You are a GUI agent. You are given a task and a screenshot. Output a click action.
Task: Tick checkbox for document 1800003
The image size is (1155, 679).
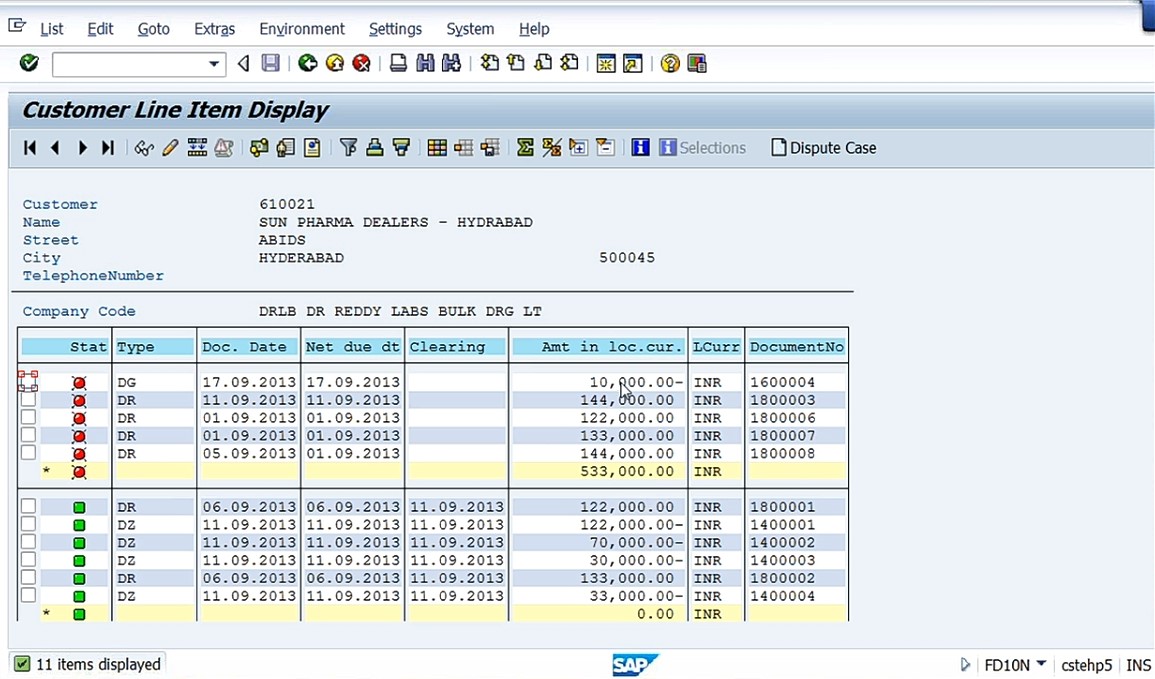[x=28, y=399]
